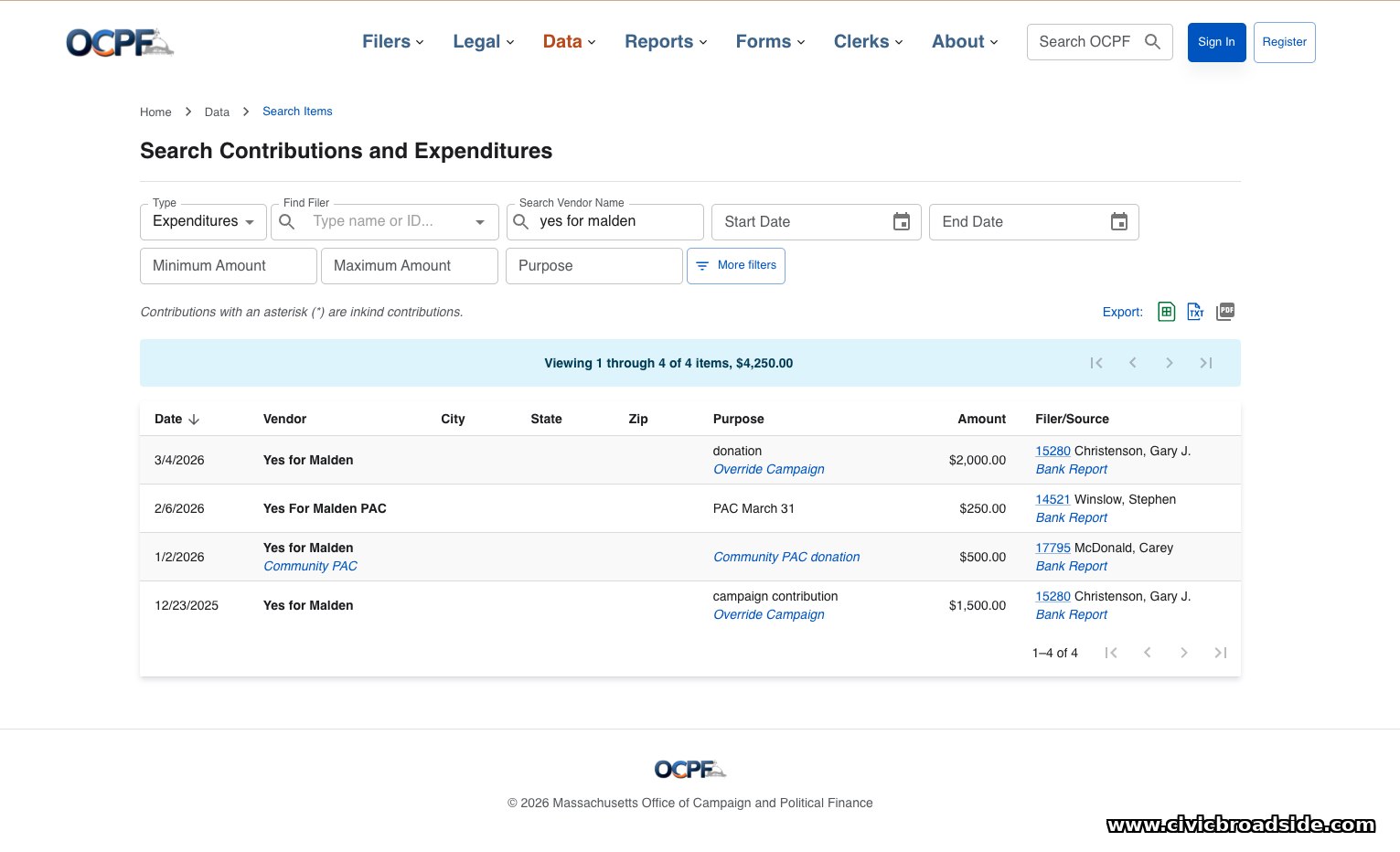Click the Purpose filter field
Viewport: 1400px width, 852px height.
tap(594, 266)
